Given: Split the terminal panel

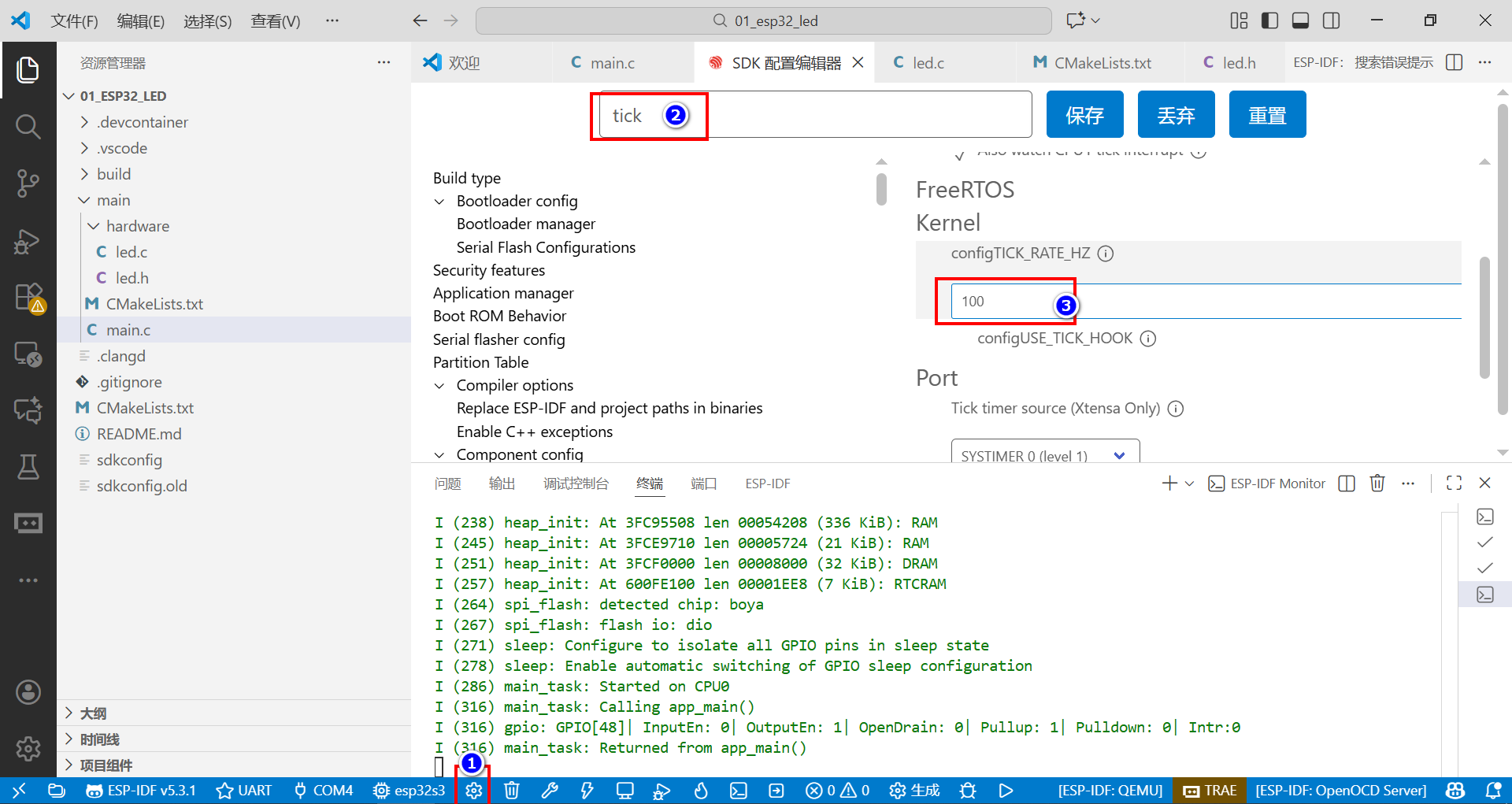Looking at the screenshot, I should click(1347, 484).
